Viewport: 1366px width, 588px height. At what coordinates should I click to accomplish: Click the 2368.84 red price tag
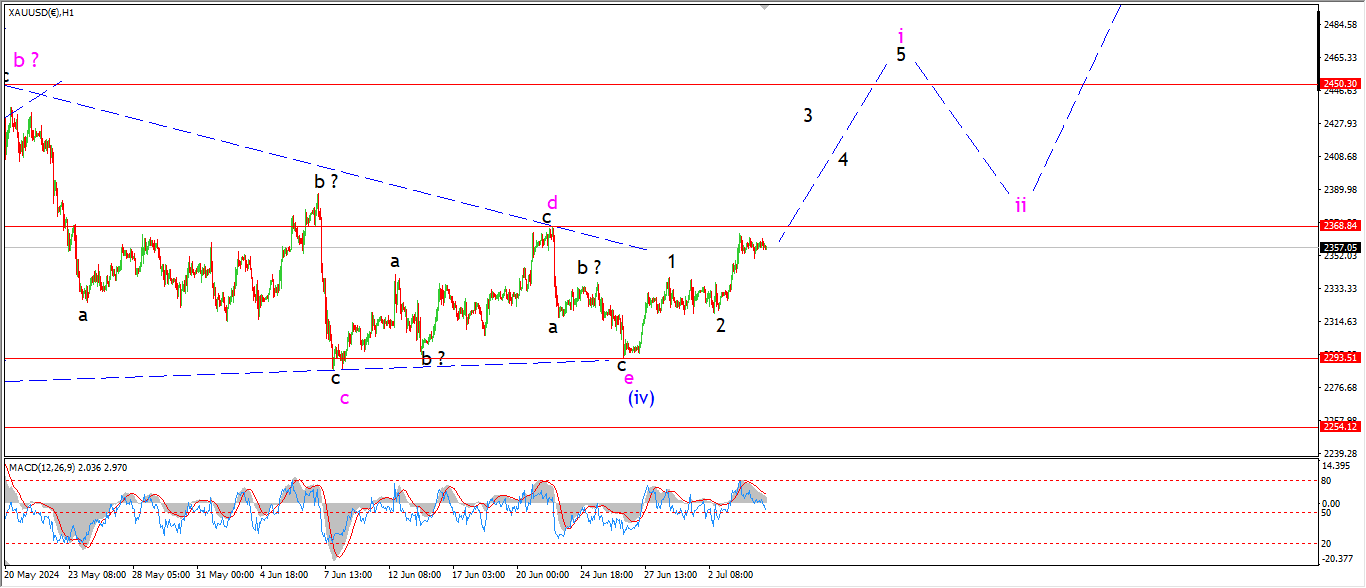[1339, 226]
